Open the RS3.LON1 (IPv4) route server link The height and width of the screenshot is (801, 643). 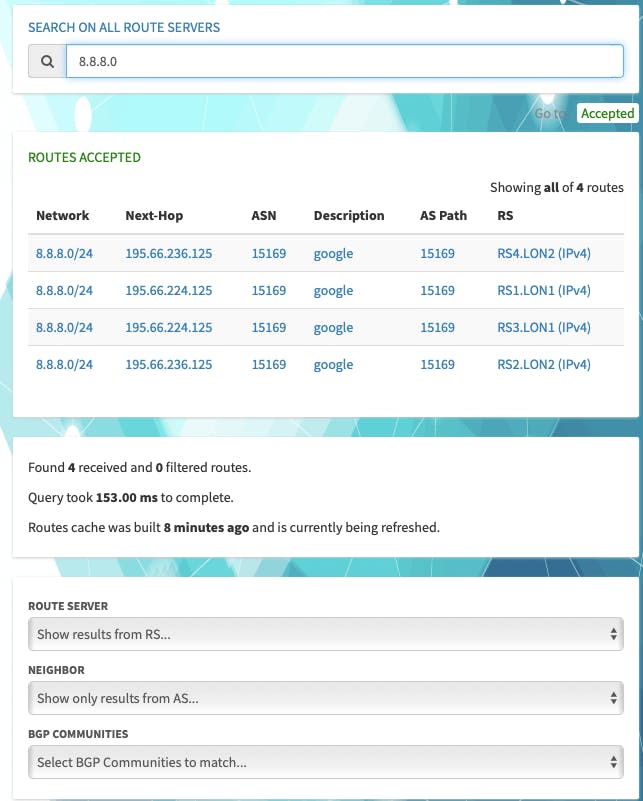543,328
